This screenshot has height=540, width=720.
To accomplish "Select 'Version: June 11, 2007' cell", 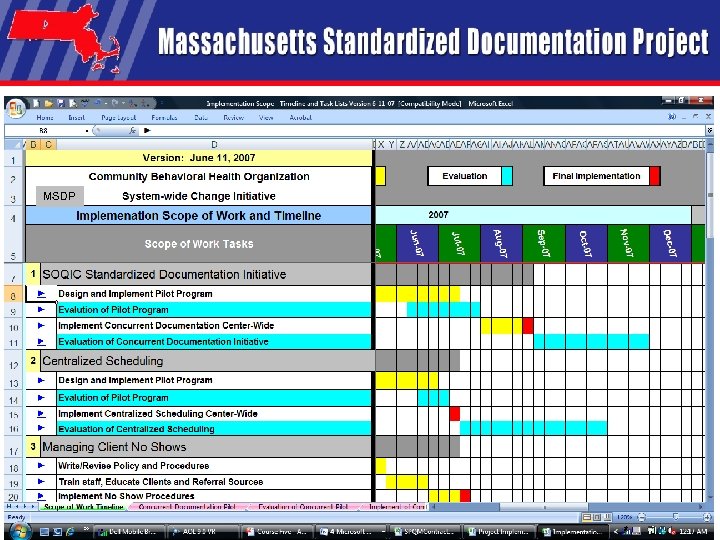I will coord(198,158).
